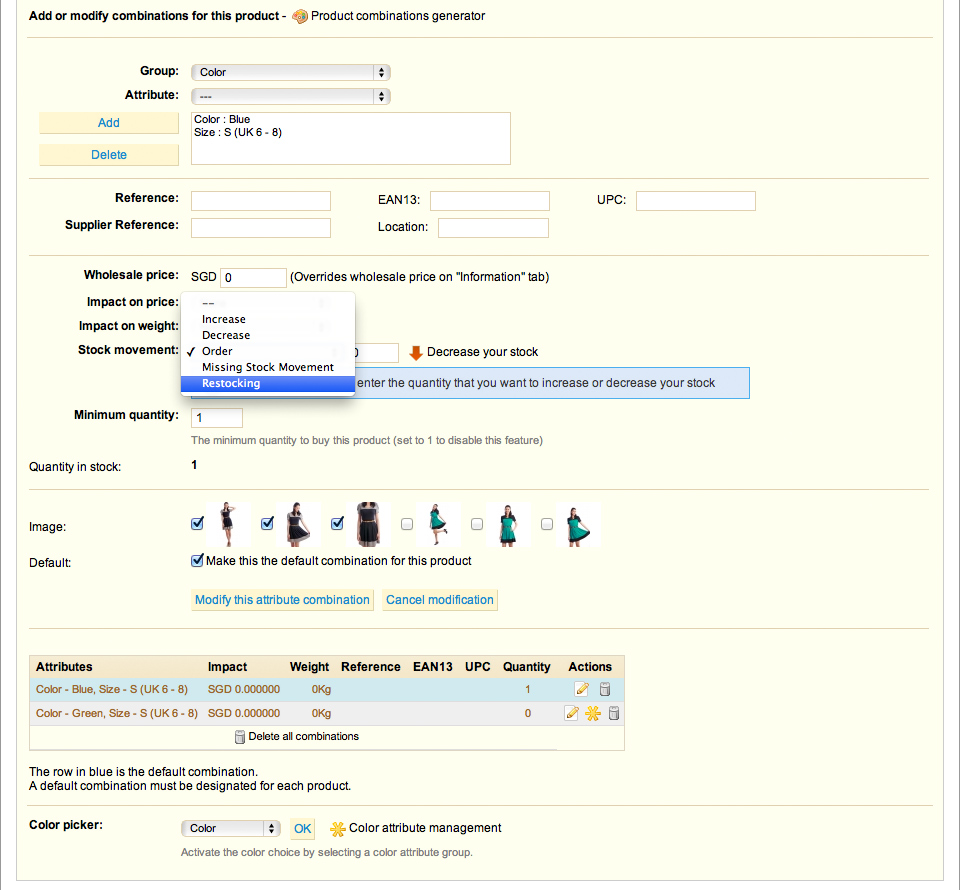Select 'Size : S (UK 6 - 8)' in the list
This screenshot has height=890, width=960.
pyautogui.click(x=238, y=132)
